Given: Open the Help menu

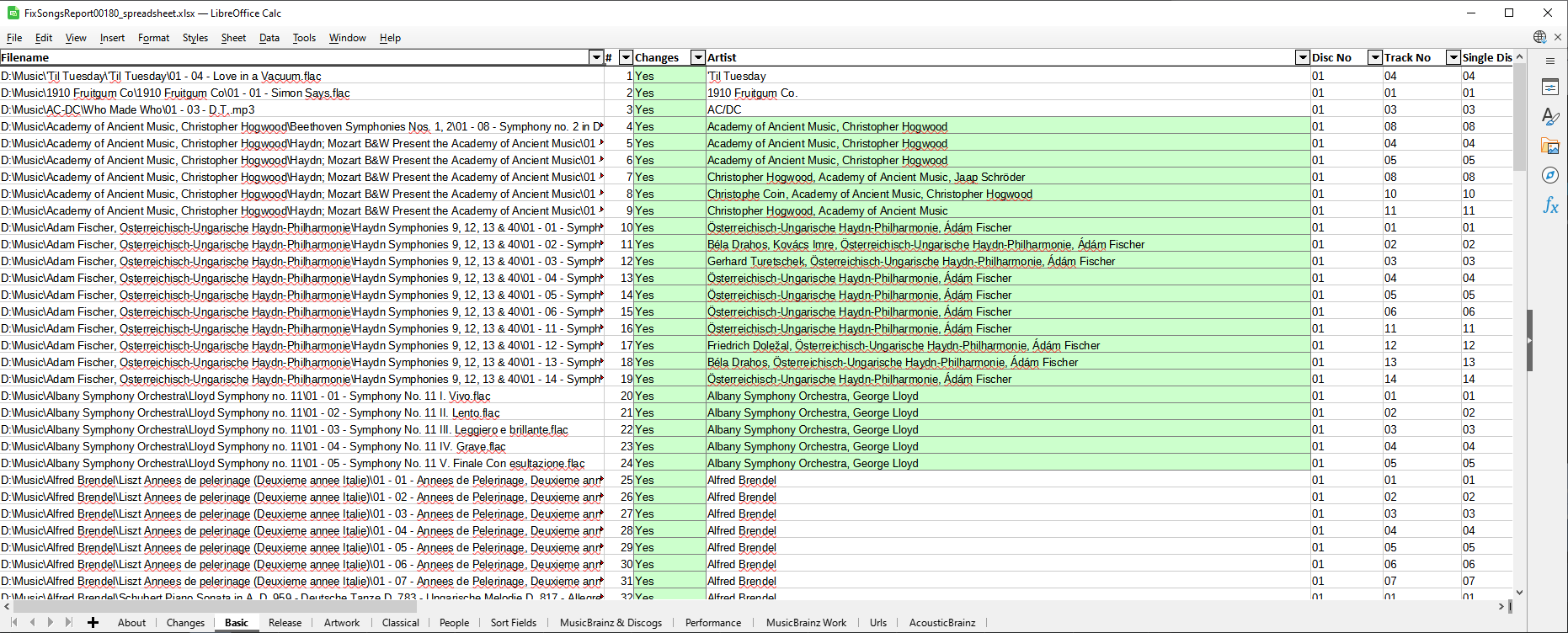Looking at the screenshot, I should pyautogui.click(x=390, y=38).
